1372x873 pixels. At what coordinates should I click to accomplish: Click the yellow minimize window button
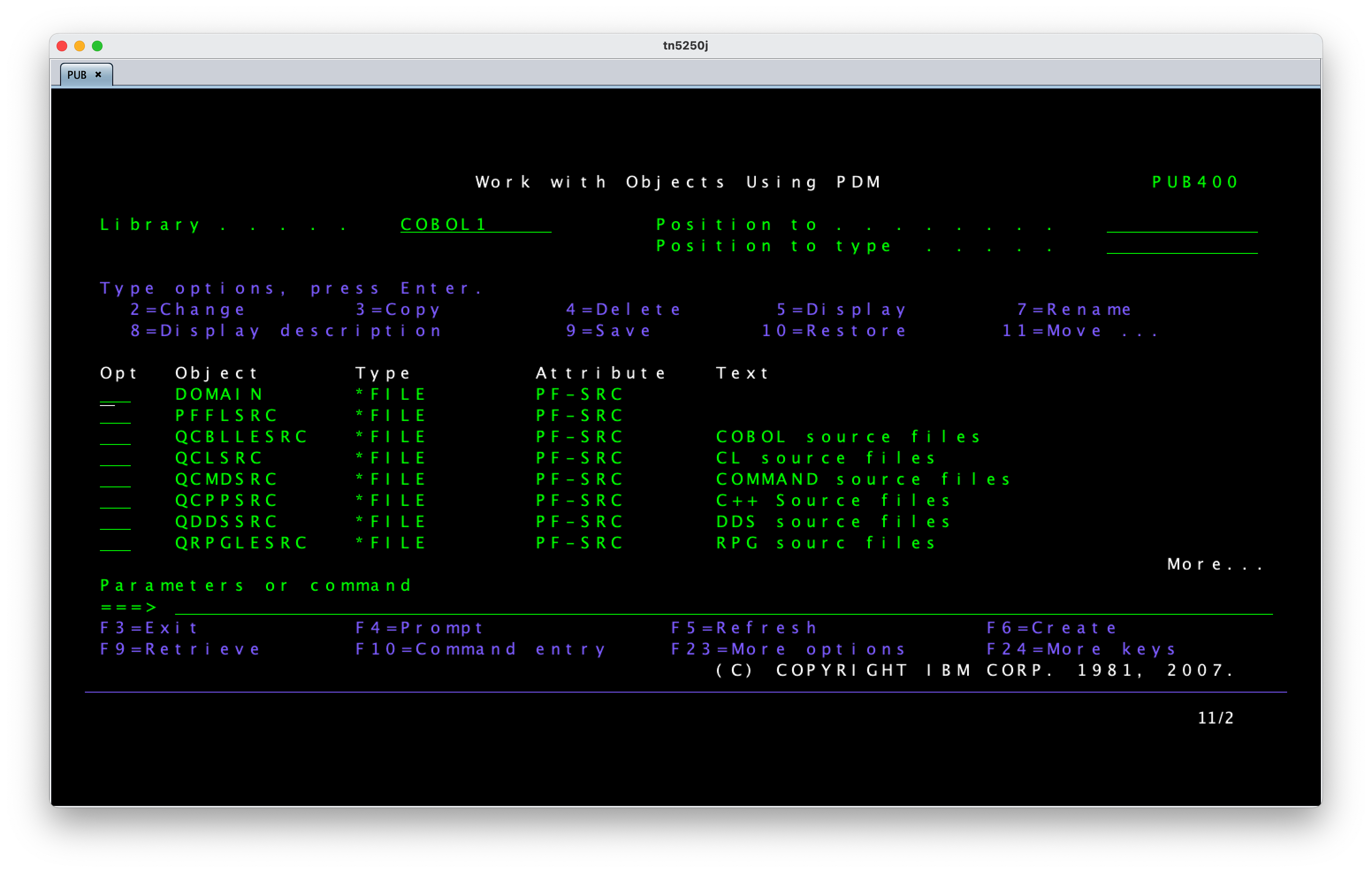[x=80, y=46]
